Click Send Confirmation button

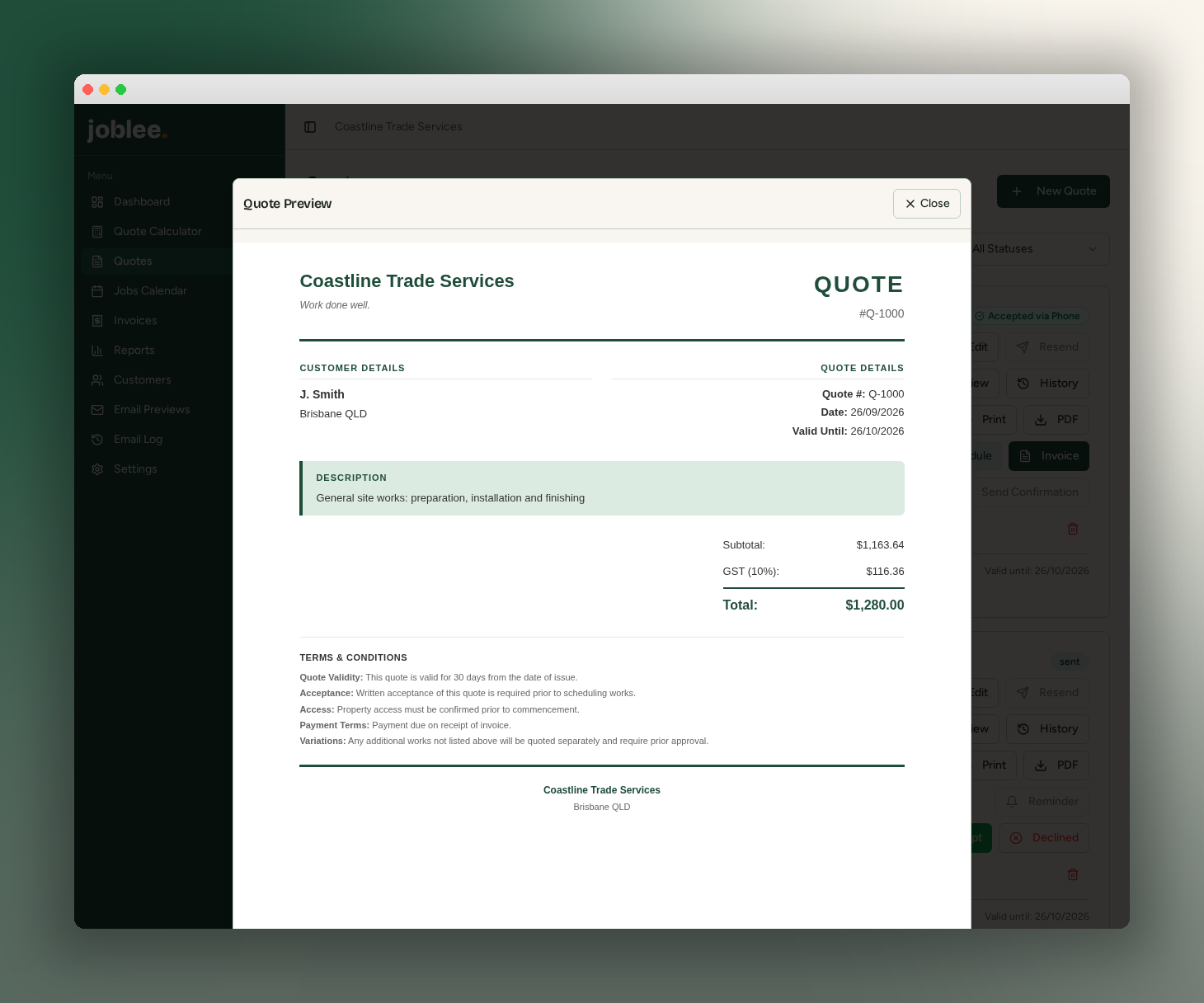click(1030, 492)
